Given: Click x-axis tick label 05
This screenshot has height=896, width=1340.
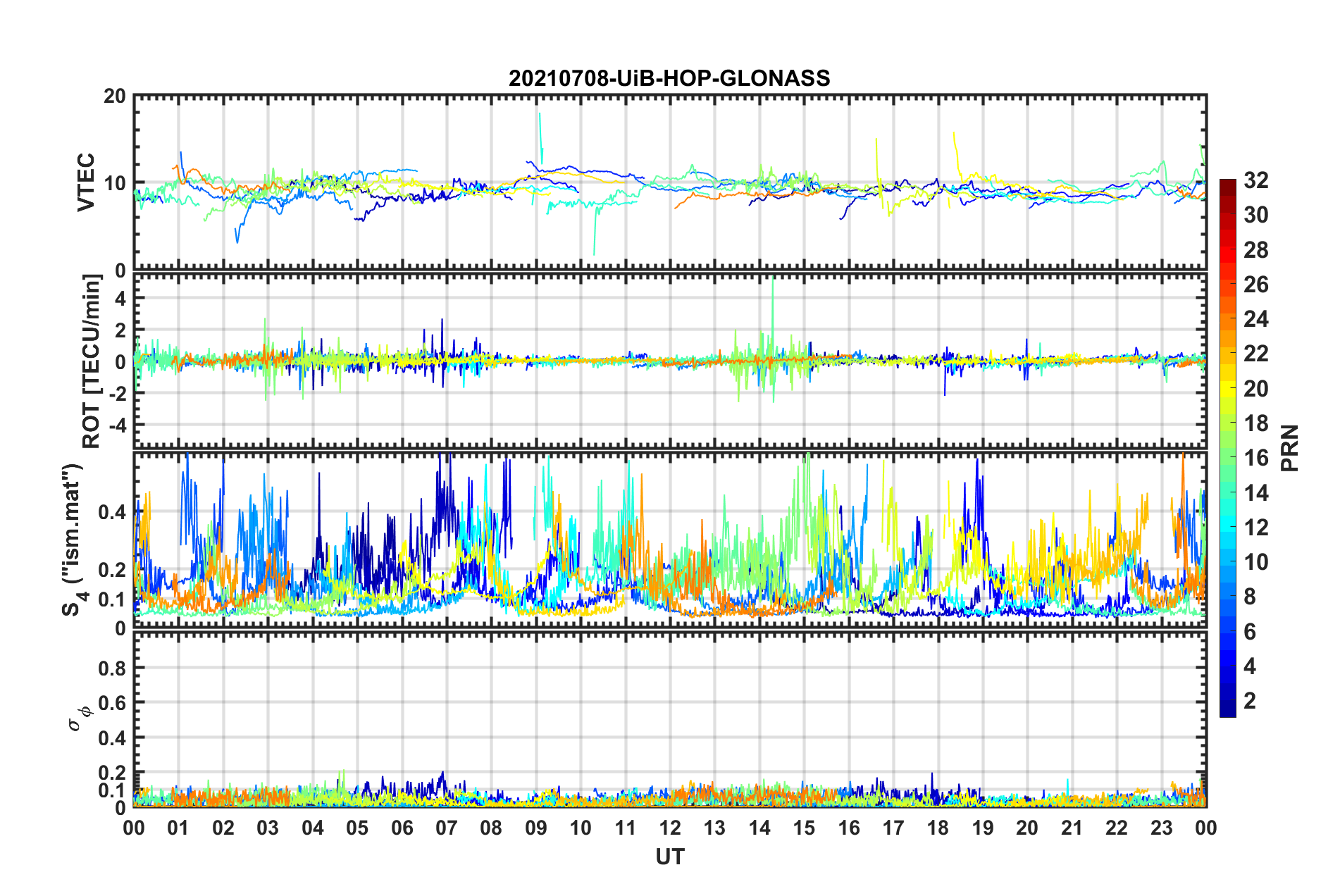Looking at the screenshot, I should (357, 828).
